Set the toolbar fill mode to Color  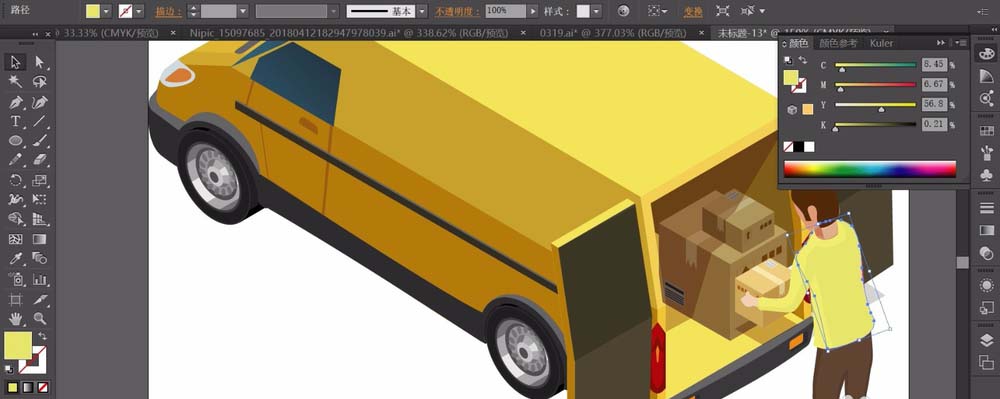[12, 387]
